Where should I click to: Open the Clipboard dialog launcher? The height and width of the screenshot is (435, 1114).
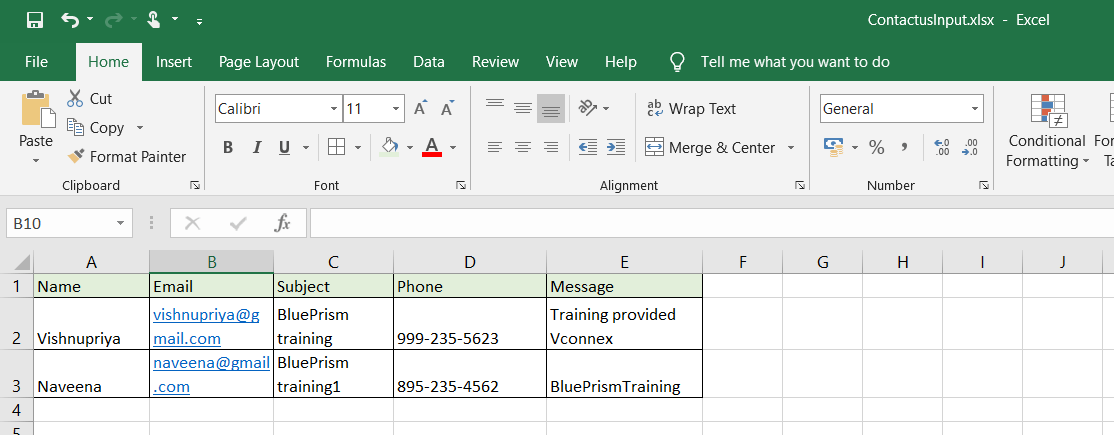195,186
